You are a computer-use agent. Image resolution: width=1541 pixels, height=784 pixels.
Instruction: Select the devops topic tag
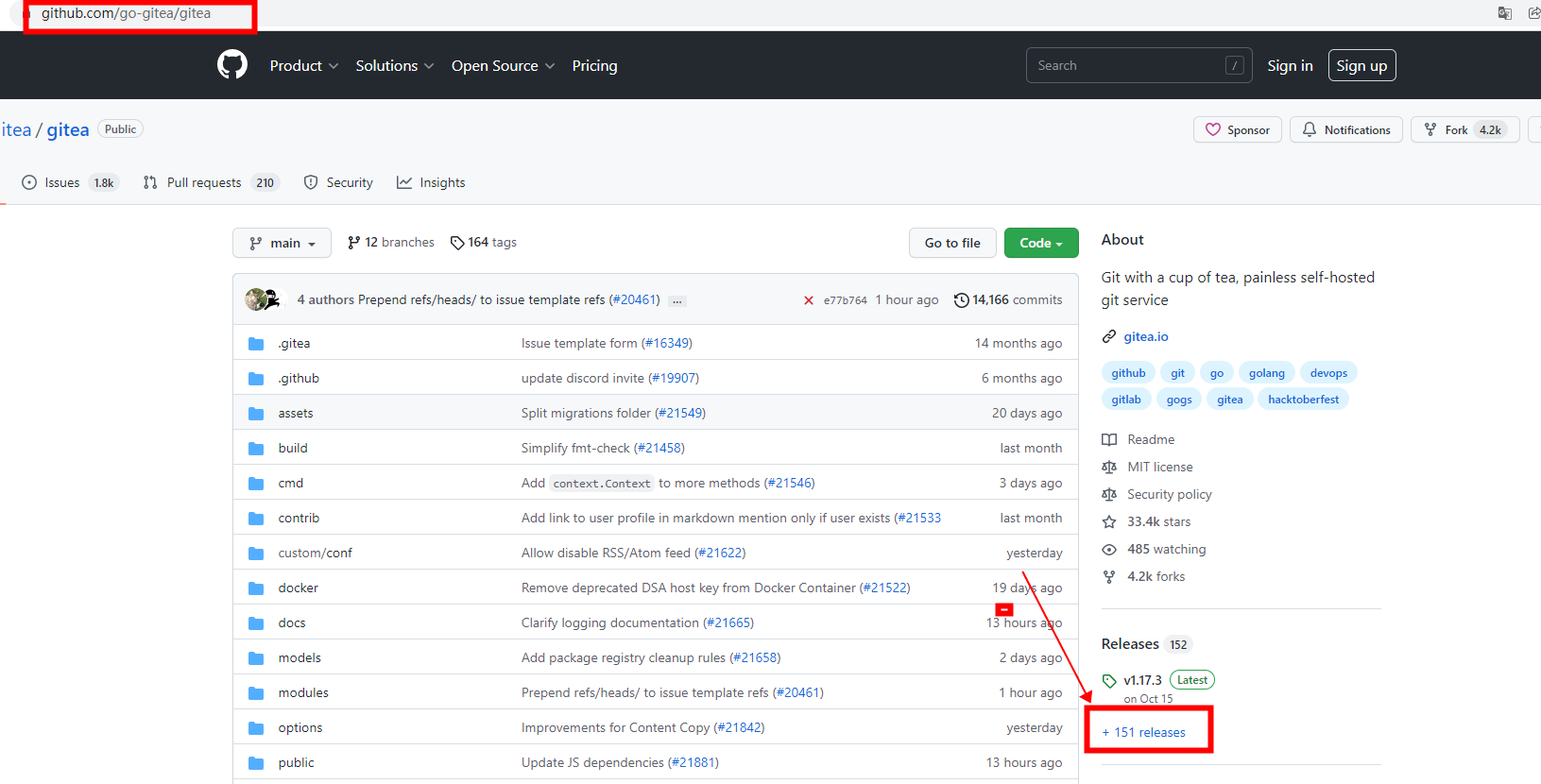pyautogui.click(x=1329, y=373)
